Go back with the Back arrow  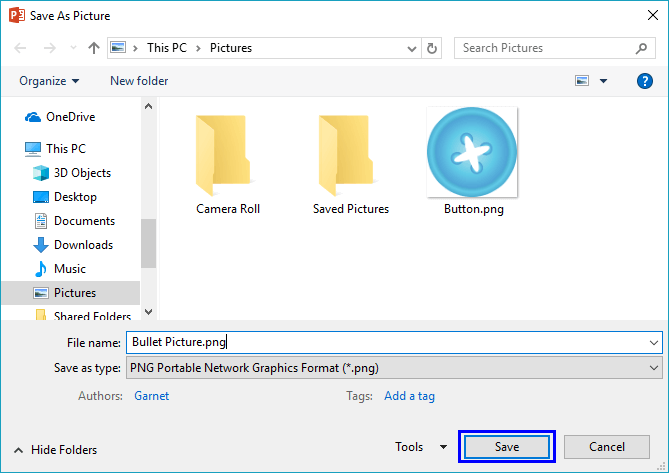click(x=20, y=48)
